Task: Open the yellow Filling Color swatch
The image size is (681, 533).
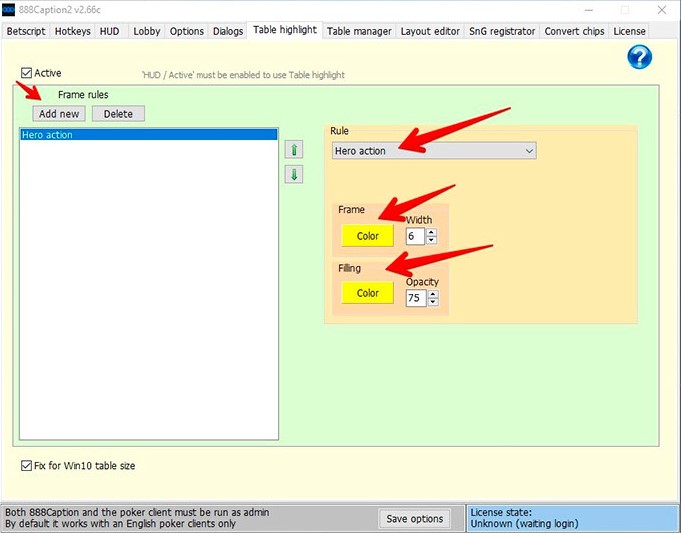Action: (x=367, y=293)
